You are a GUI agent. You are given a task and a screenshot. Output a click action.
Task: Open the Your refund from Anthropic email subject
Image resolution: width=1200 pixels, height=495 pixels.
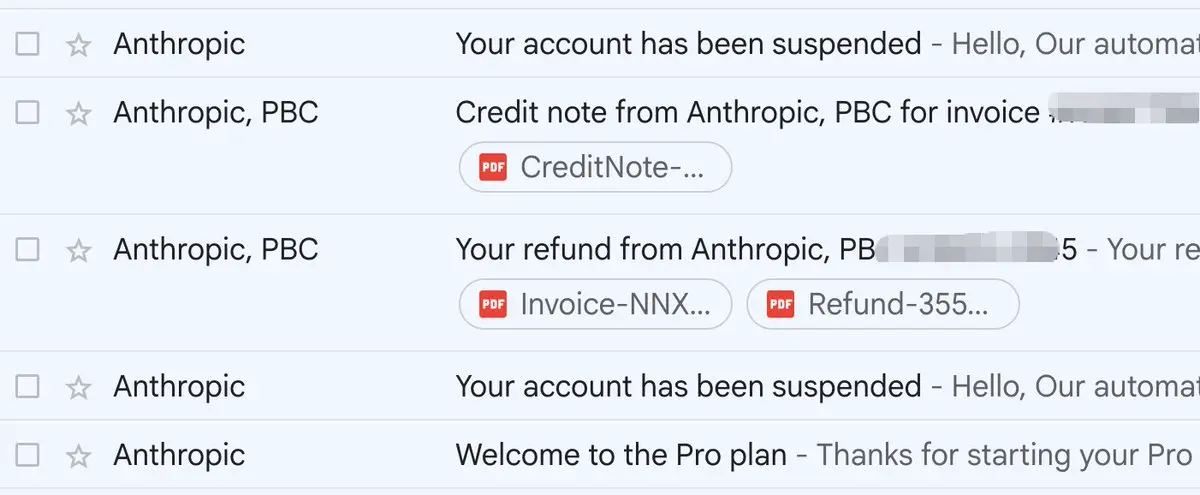(660, 249)
